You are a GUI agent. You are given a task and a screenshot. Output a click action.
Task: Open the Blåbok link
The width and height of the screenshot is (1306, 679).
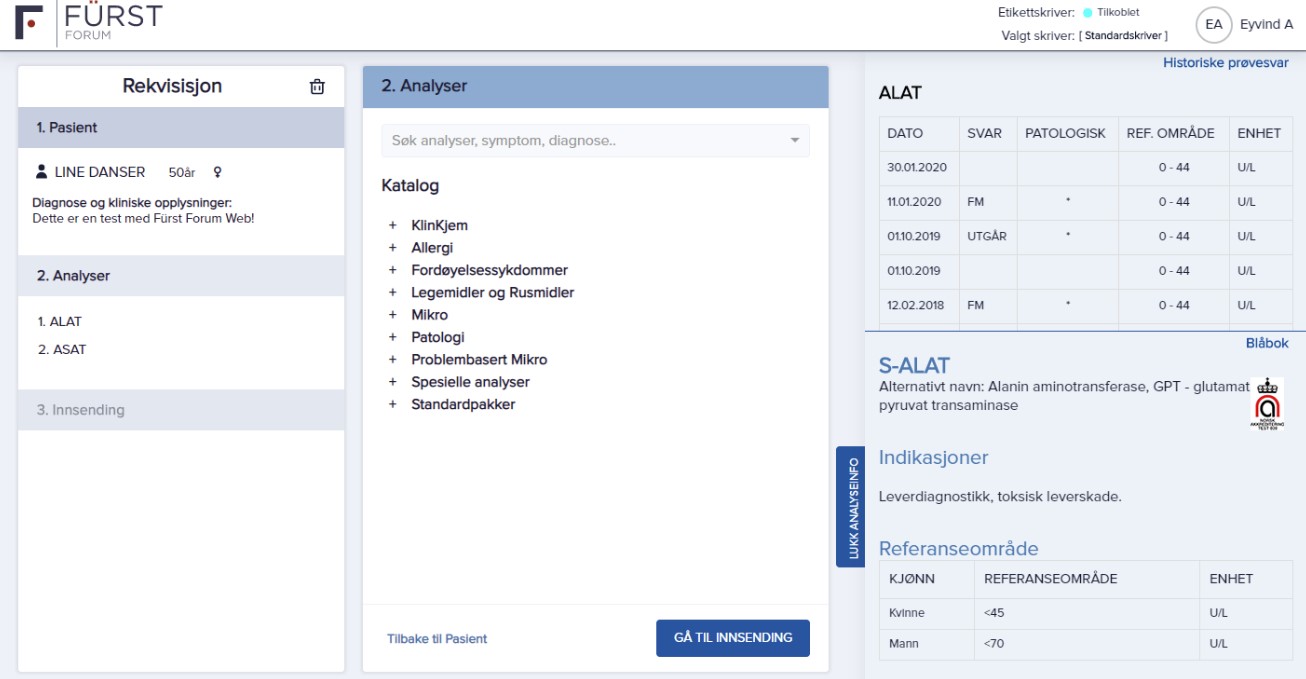pos(1266,343)
